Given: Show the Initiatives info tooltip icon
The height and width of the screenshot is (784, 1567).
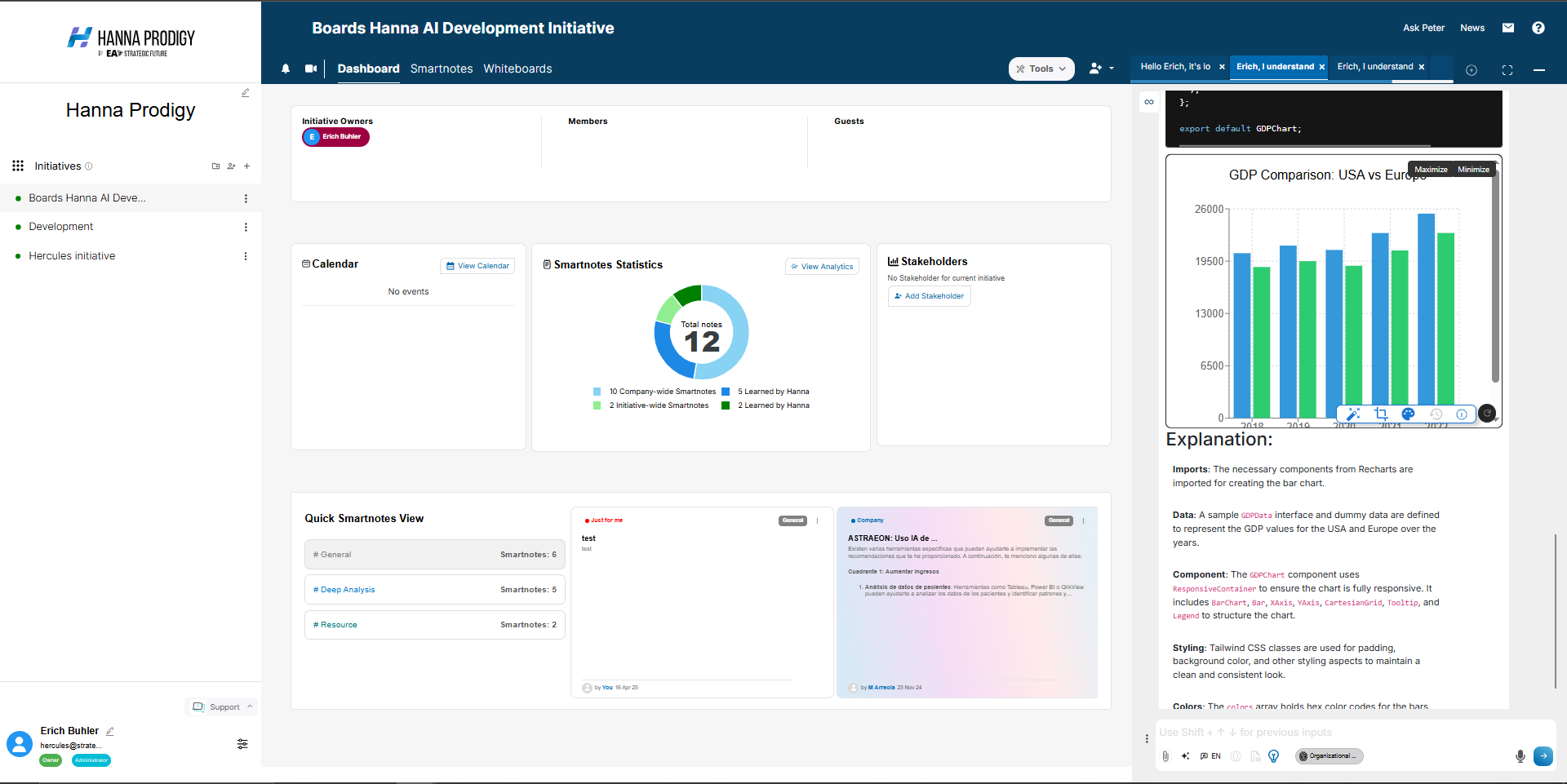Looking at the screenshot, I should click(89, 166).
